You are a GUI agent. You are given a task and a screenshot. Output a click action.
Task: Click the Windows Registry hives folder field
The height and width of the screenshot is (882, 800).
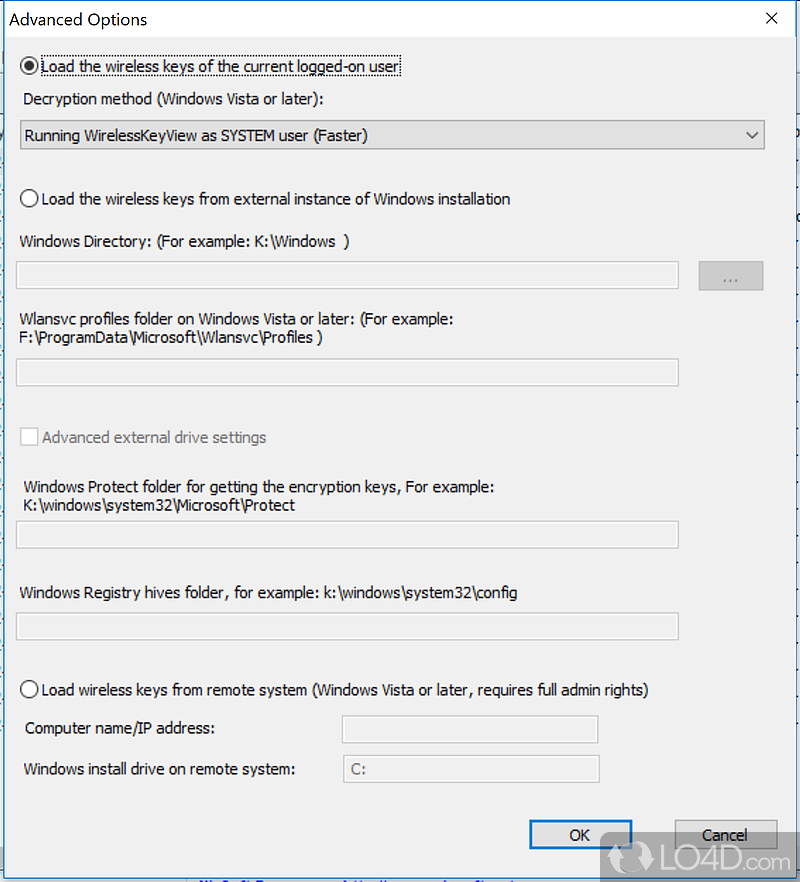(x=347, y=627)
